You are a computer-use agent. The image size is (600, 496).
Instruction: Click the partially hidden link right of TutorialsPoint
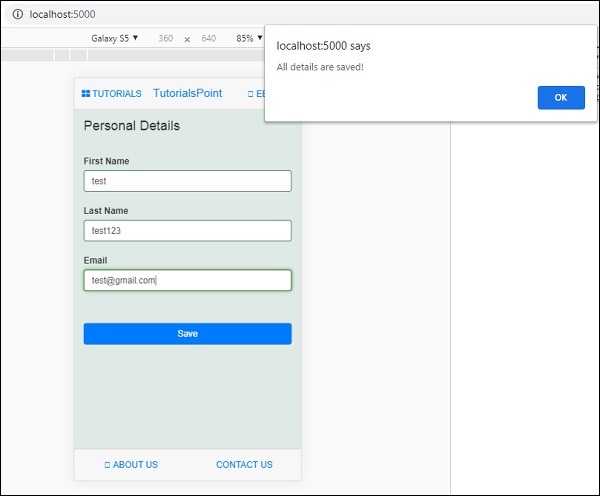click(257, 94)
